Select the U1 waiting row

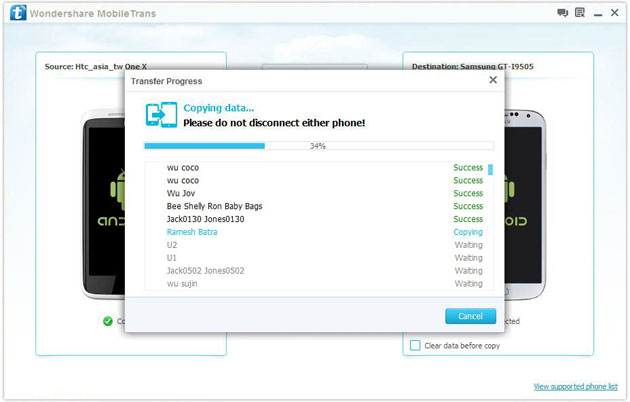(x=319, y=257)
